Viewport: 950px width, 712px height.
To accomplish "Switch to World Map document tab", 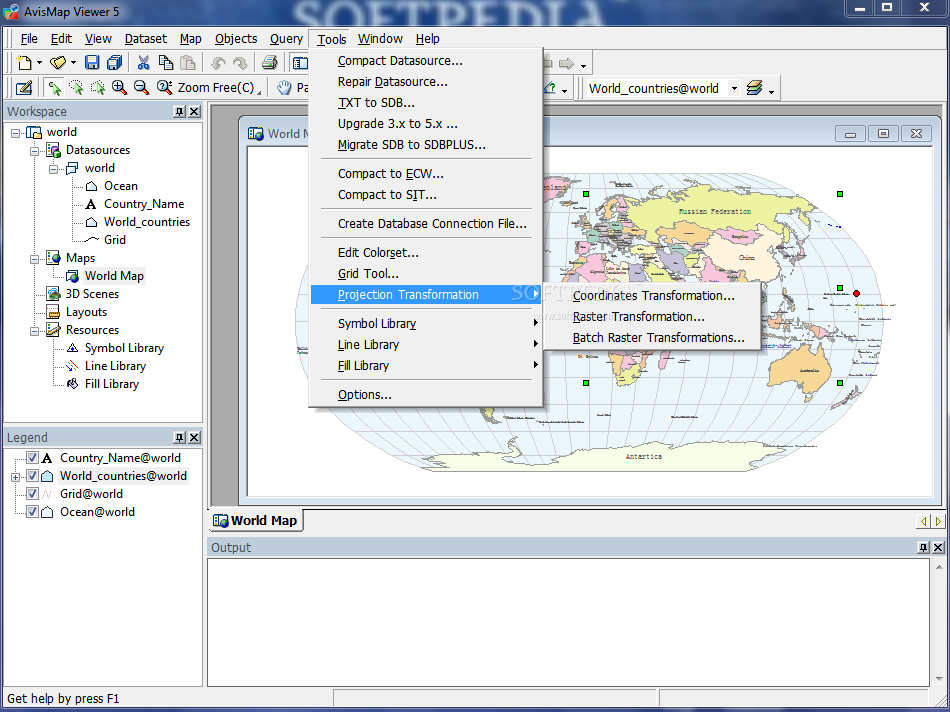I will pyautogui.click(x=256, y=521).
